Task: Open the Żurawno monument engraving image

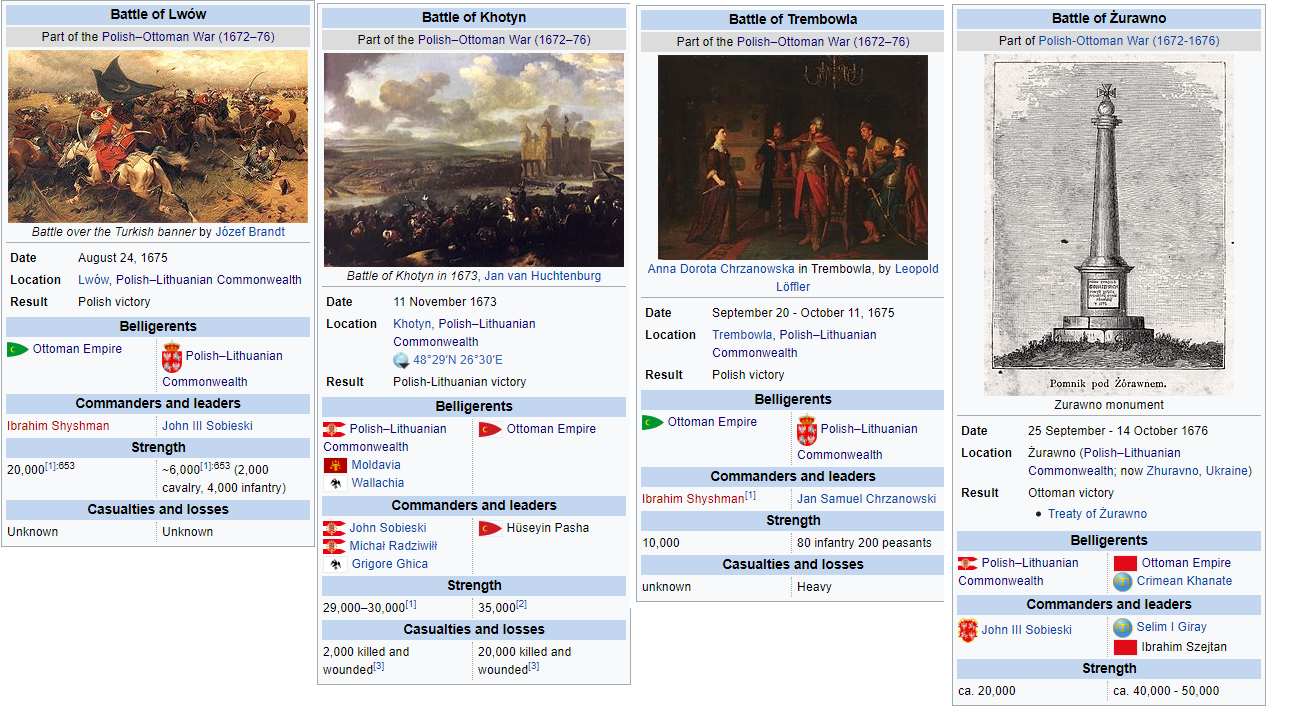Action: pyautogui.click(x=1109, y=225)
